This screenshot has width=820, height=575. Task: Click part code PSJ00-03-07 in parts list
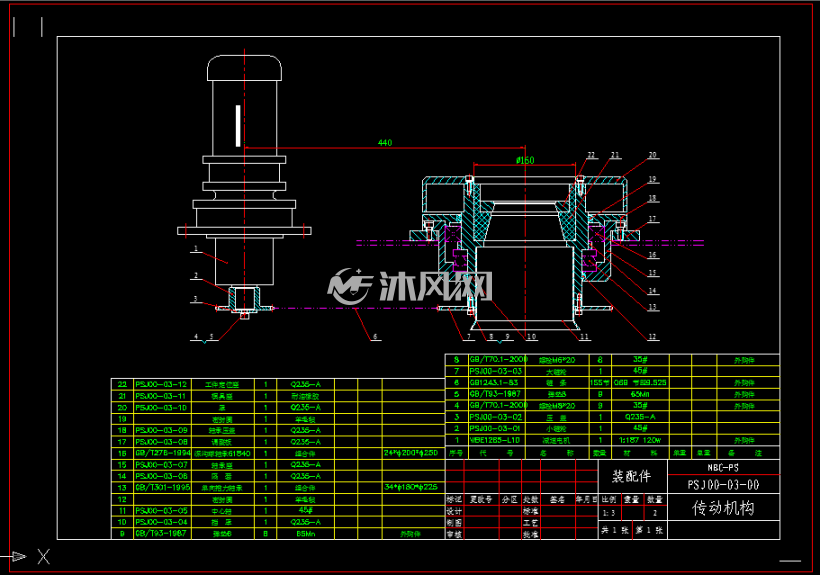coord(161,465)
